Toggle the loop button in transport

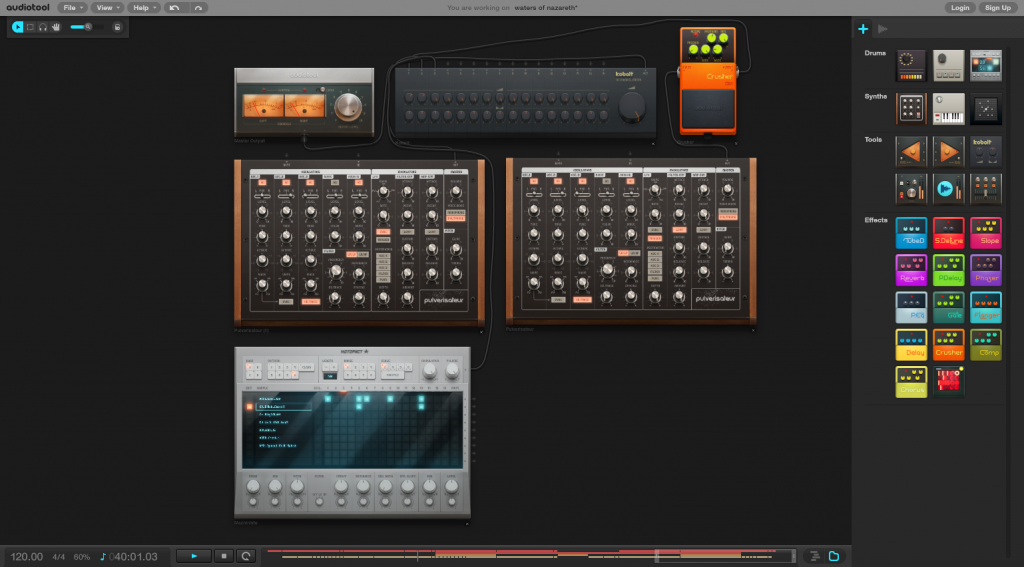coord(246,556)
